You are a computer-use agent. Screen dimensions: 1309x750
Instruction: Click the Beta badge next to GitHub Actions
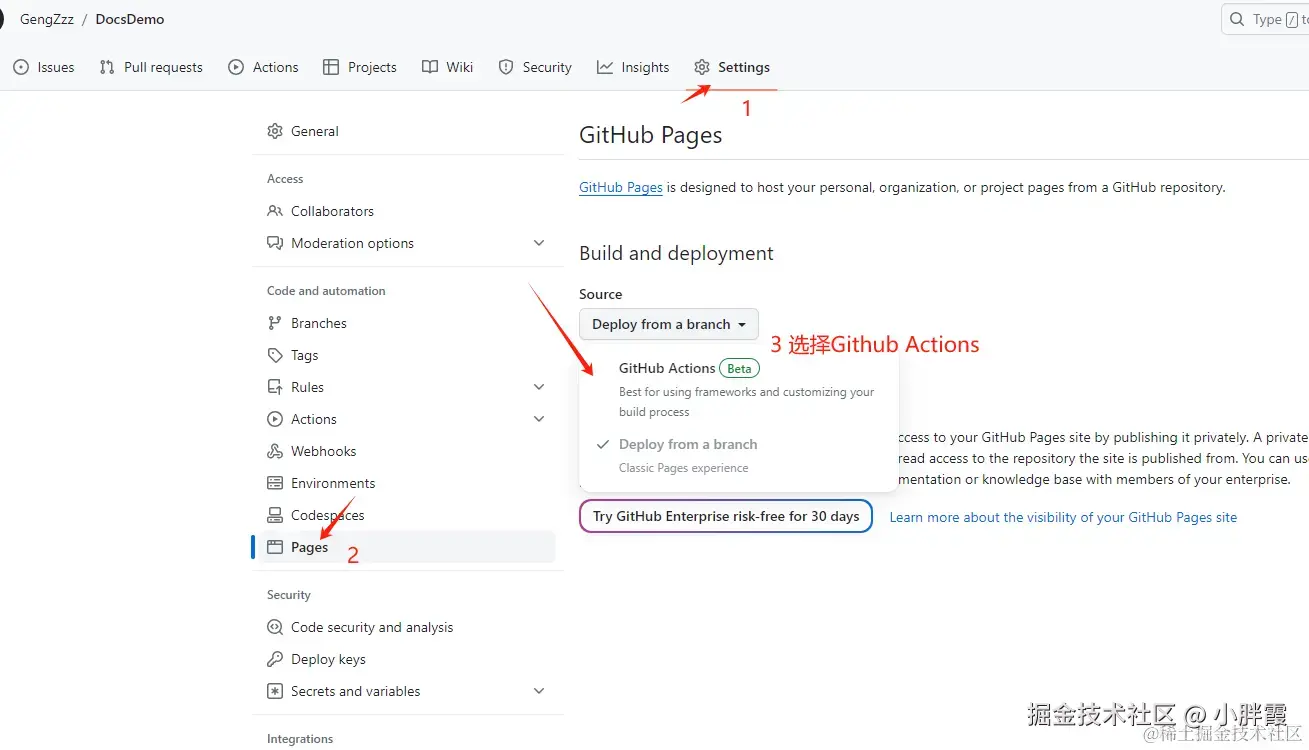[739, 368]
